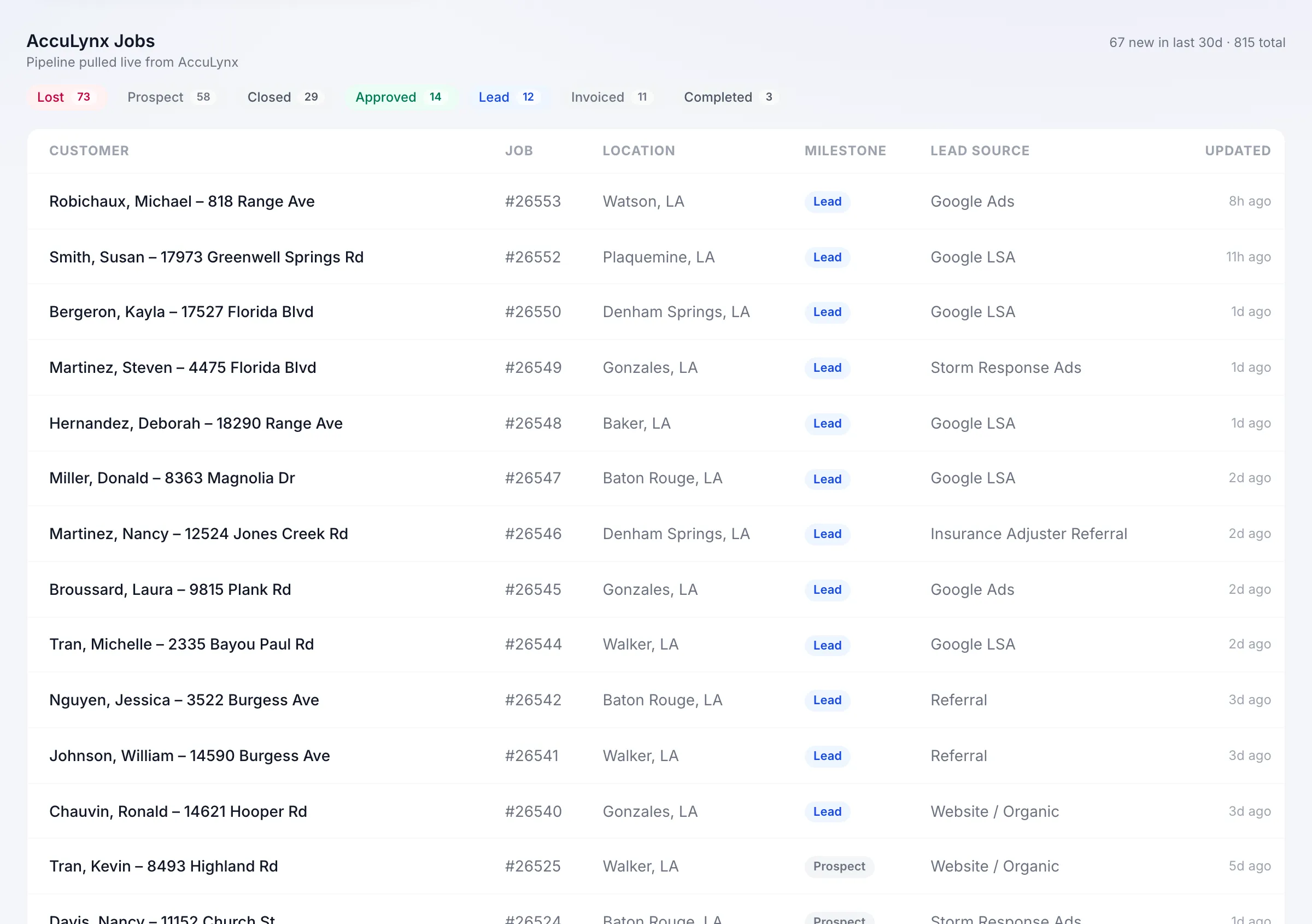The width and height of the screenshot is (1312, 924).
Task: Click the 5d ago updated time
Action: click(1250, 866)
